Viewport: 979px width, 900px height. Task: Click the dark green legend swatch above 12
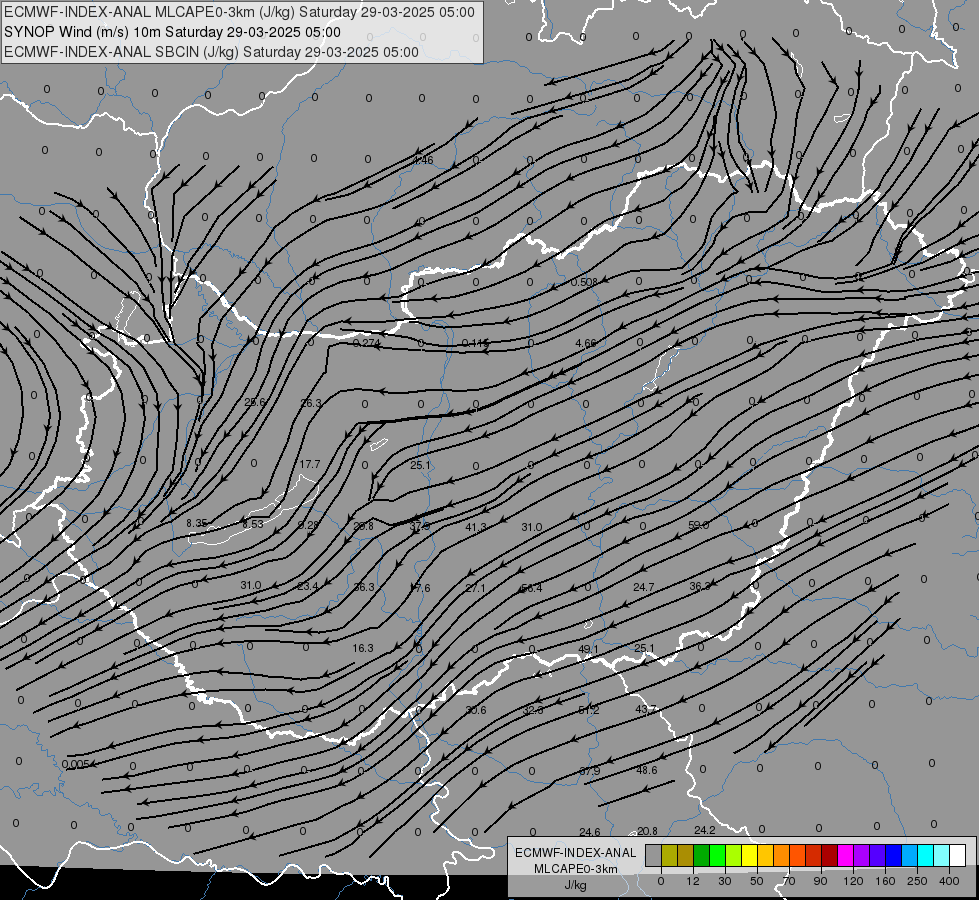pos(702,855)
